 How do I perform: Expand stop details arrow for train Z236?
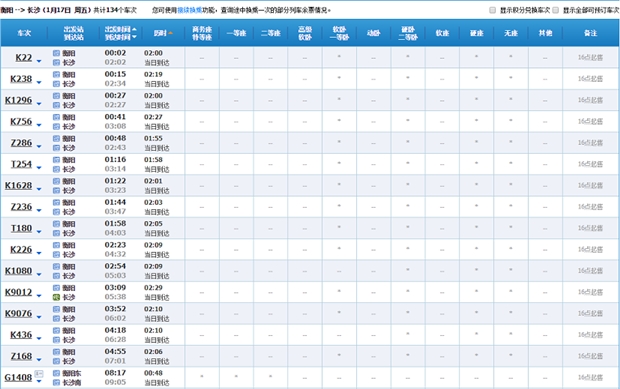[39, 211]
